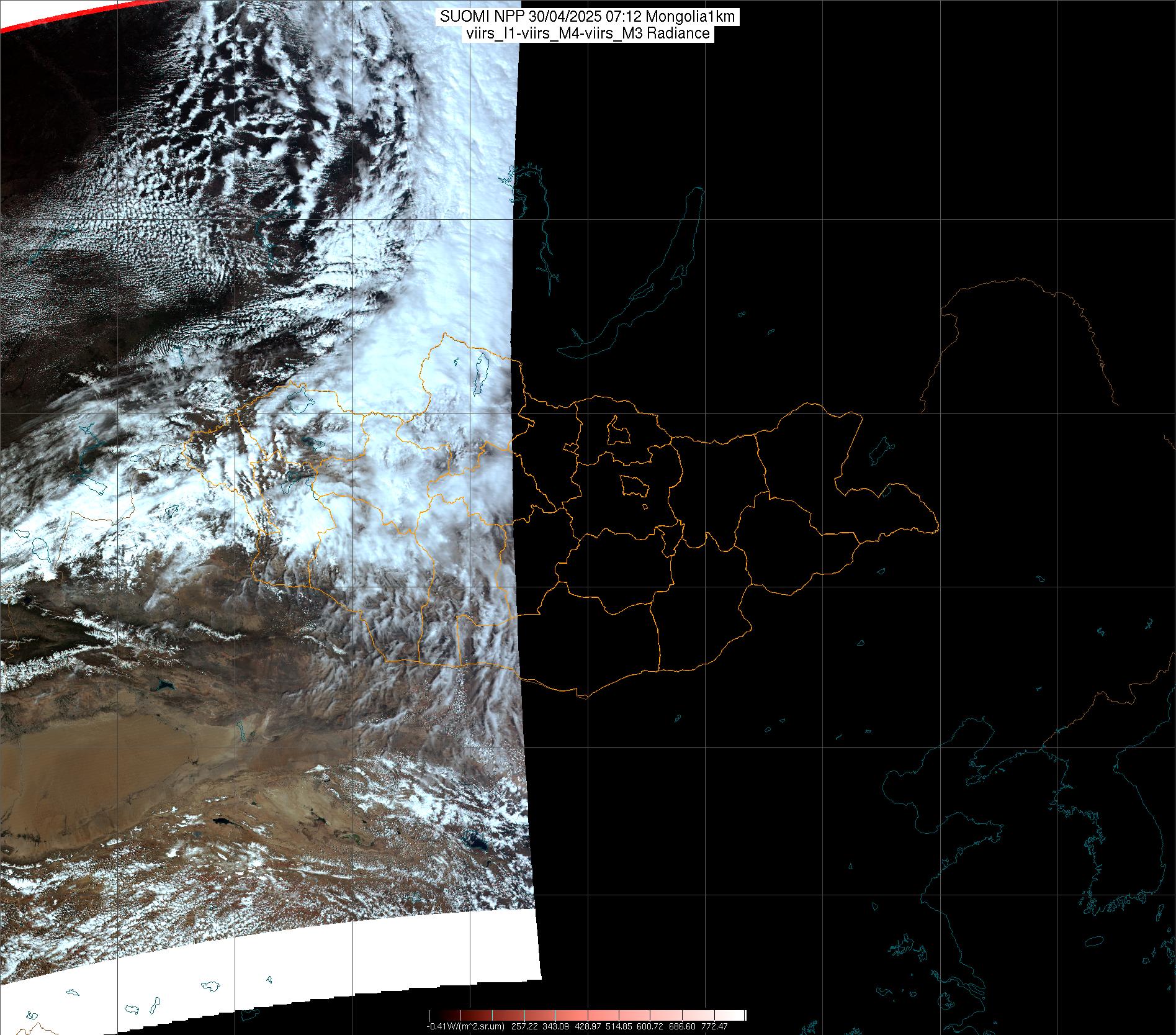Viewport: 1176px width, 1035px height.
Task: Click the '257.22' legend value
Action: pyautogui.click(x=524, y=1026)
